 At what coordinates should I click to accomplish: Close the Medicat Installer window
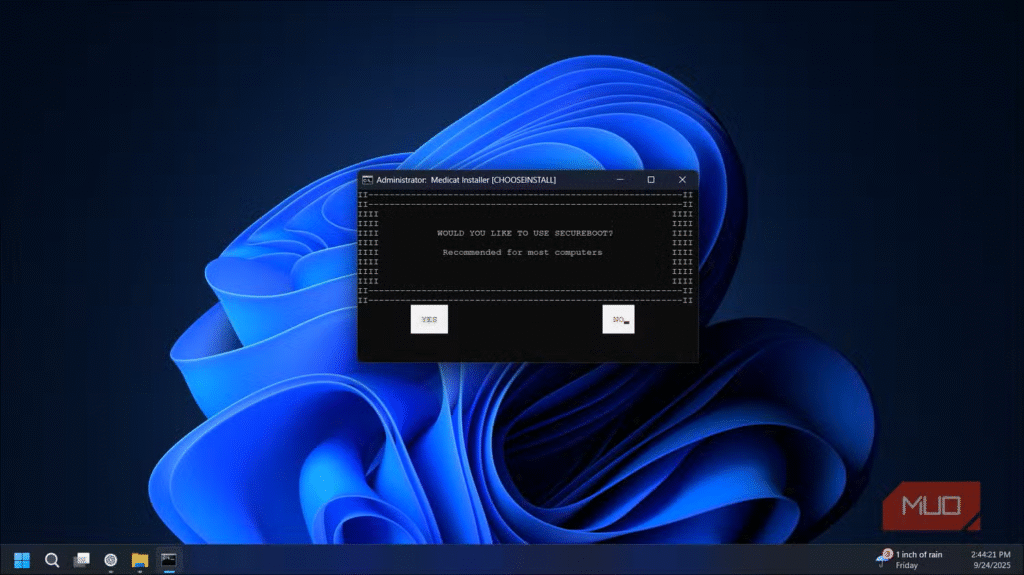682,180
